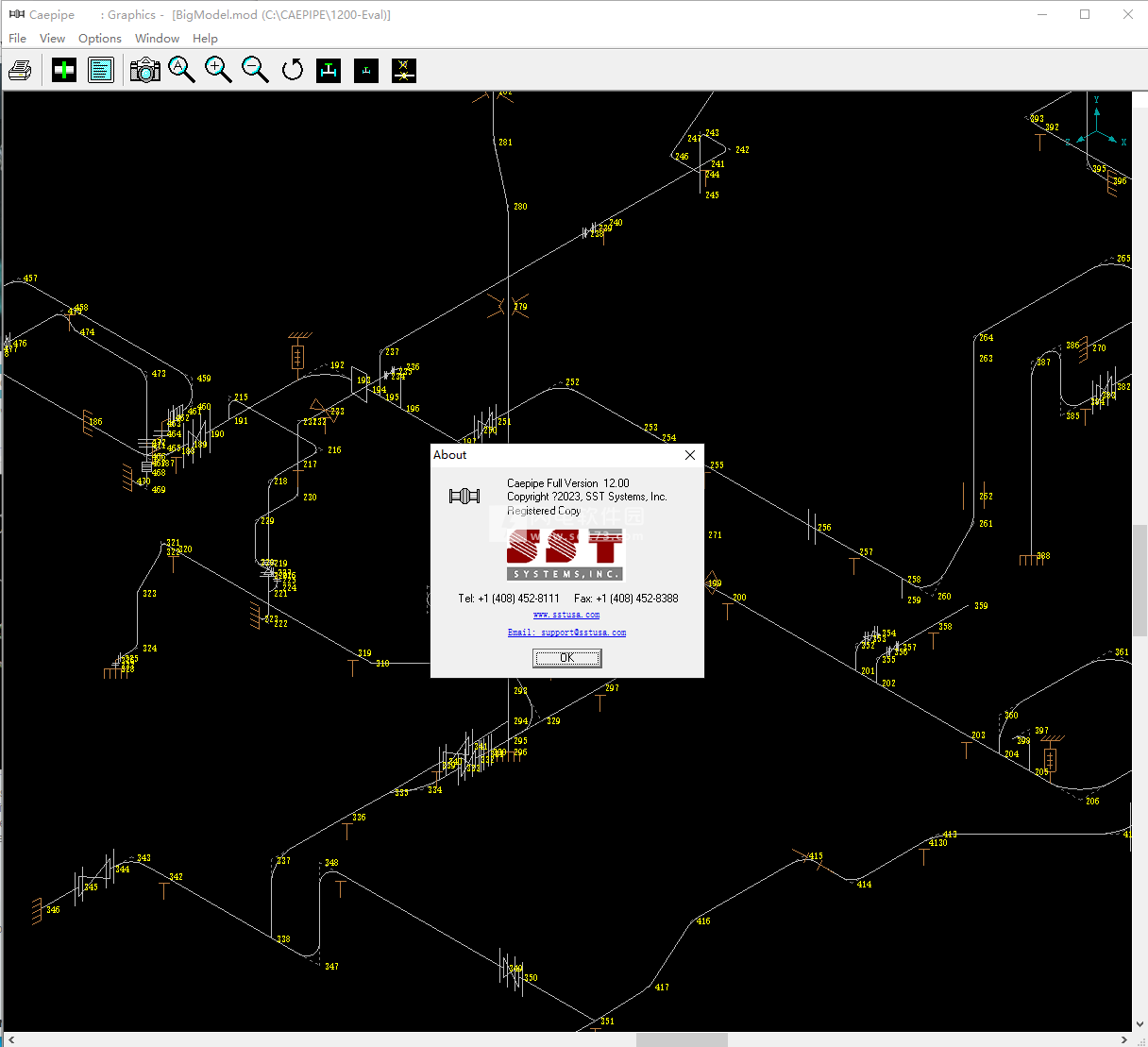Click the support@sstusa.com email link
Screen dimensions: 1148x1047
pyautogui.click(x=566, y=633)
